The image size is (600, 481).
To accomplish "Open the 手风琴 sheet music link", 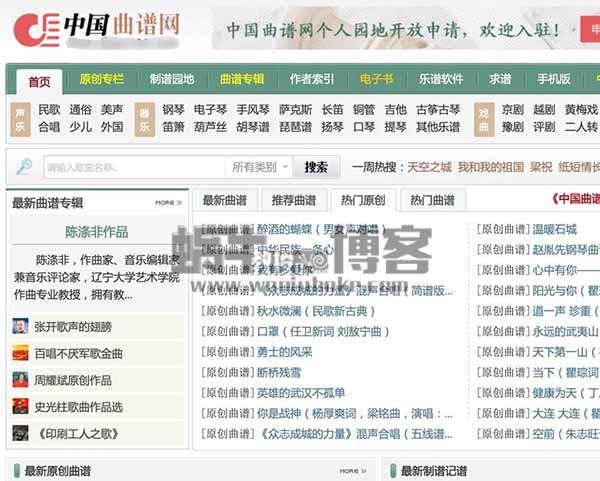I will pyautogui.click(x=253, y=110).
